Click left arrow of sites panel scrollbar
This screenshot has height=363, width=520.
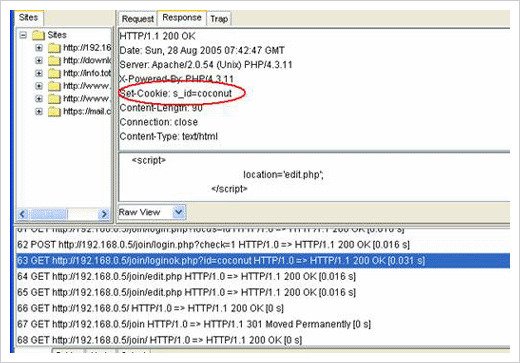click(23, 214)
